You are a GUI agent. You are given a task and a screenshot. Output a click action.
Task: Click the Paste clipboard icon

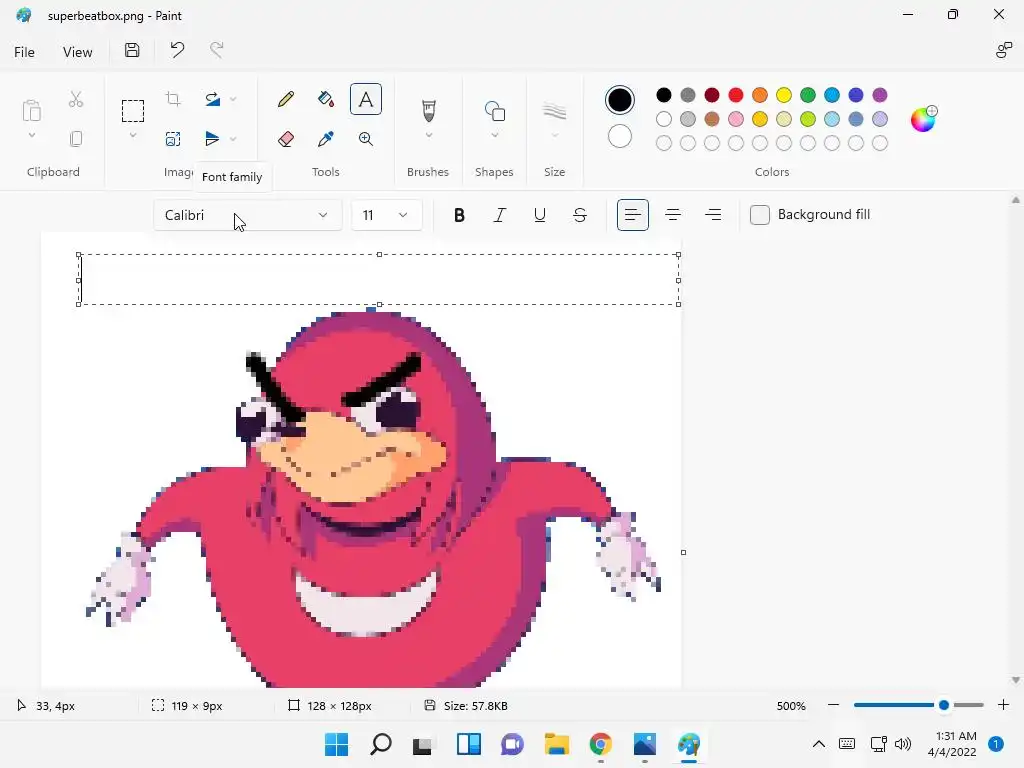(x=31, y=110)
